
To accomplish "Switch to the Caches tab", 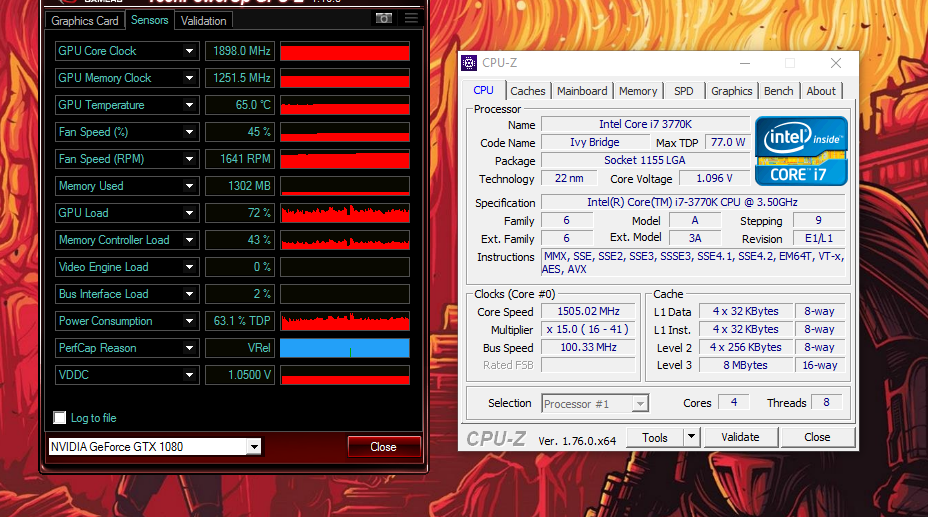I will click(x=527, y=91).
